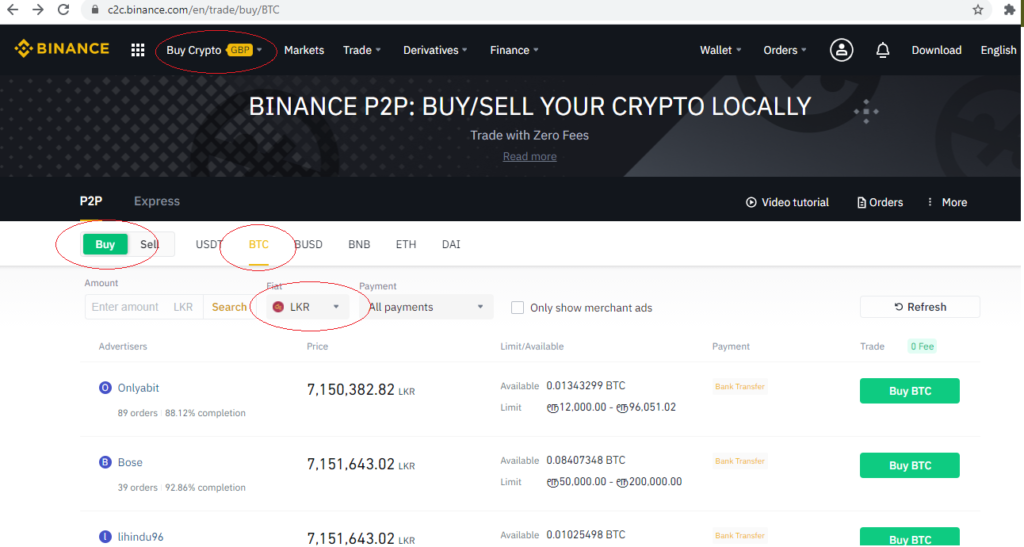
Task: Switch to Buy mode
Action: coord(105,244)
